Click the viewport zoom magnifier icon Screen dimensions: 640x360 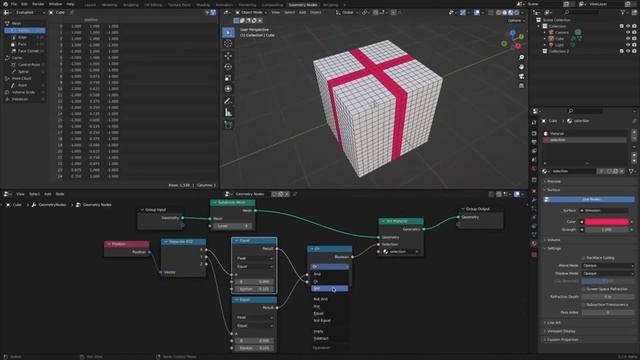521,57
